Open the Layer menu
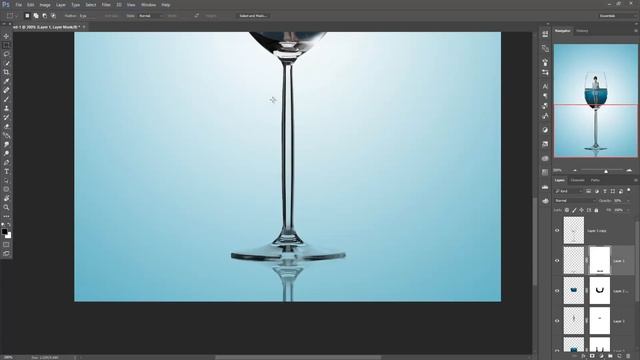 (x=61, y=5)
